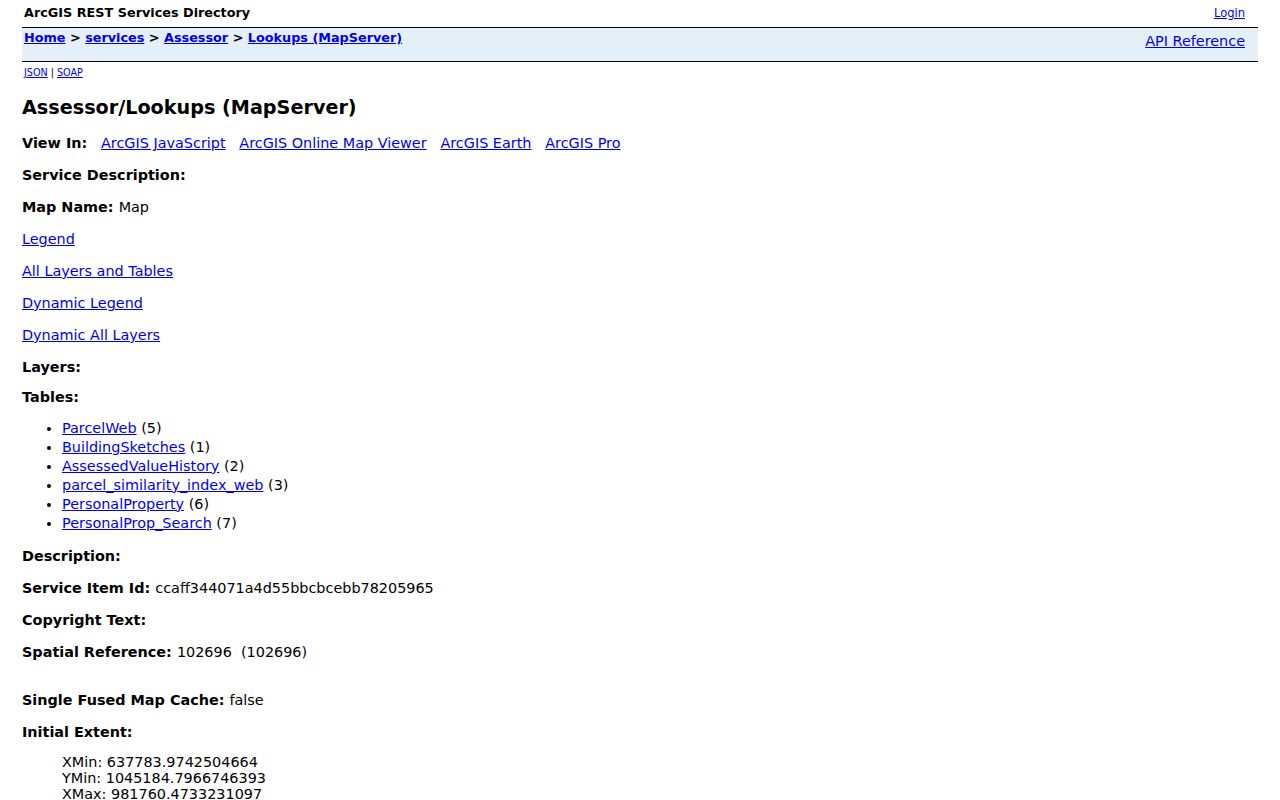
Task: Open the Dynamic Legend link
Action: tap(82, 303)
